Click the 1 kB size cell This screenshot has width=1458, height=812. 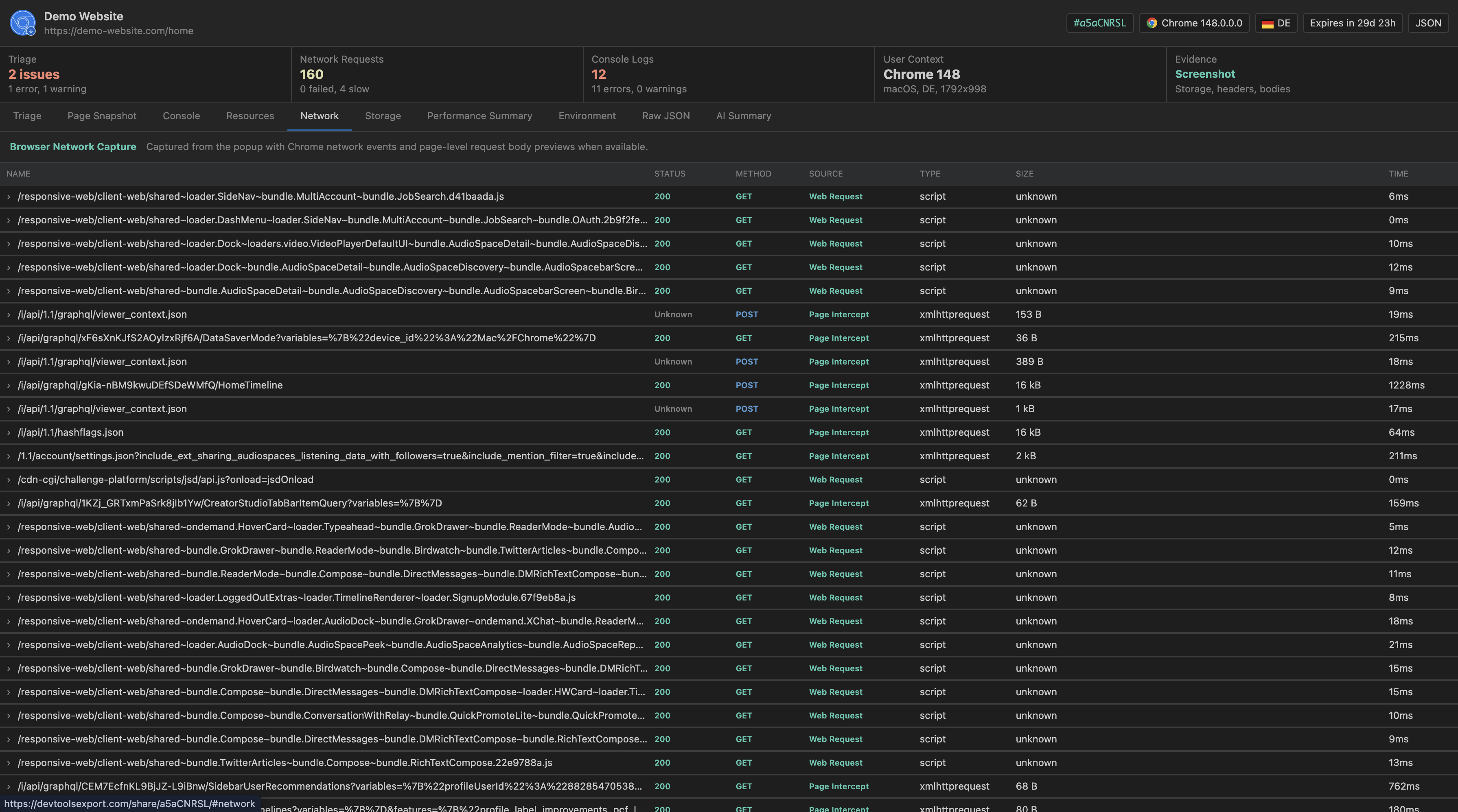click(x=1025, y=409)
